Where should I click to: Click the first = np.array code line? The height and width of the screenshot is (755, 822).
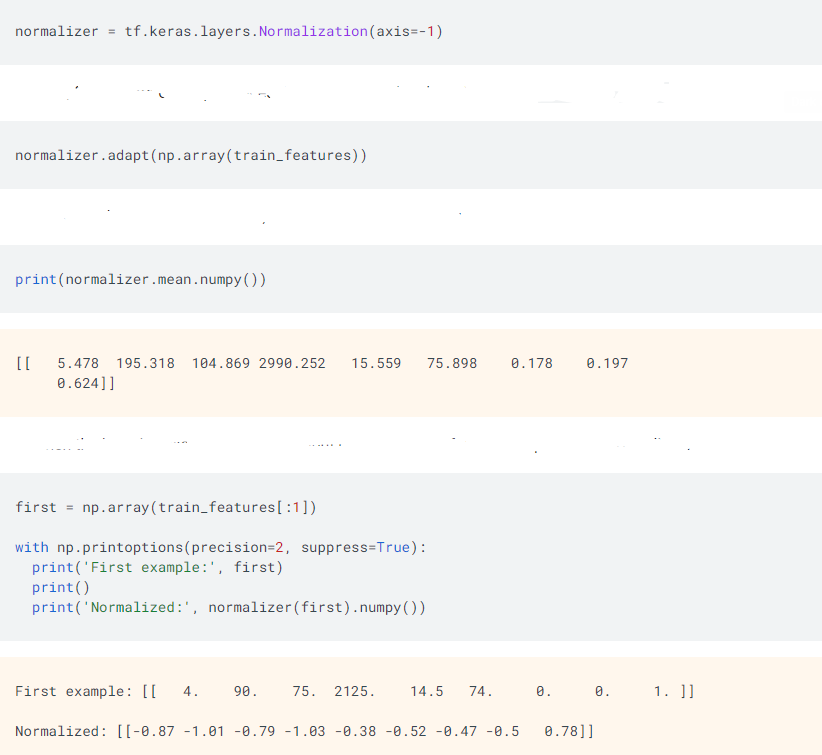click(x=166, y=507)
